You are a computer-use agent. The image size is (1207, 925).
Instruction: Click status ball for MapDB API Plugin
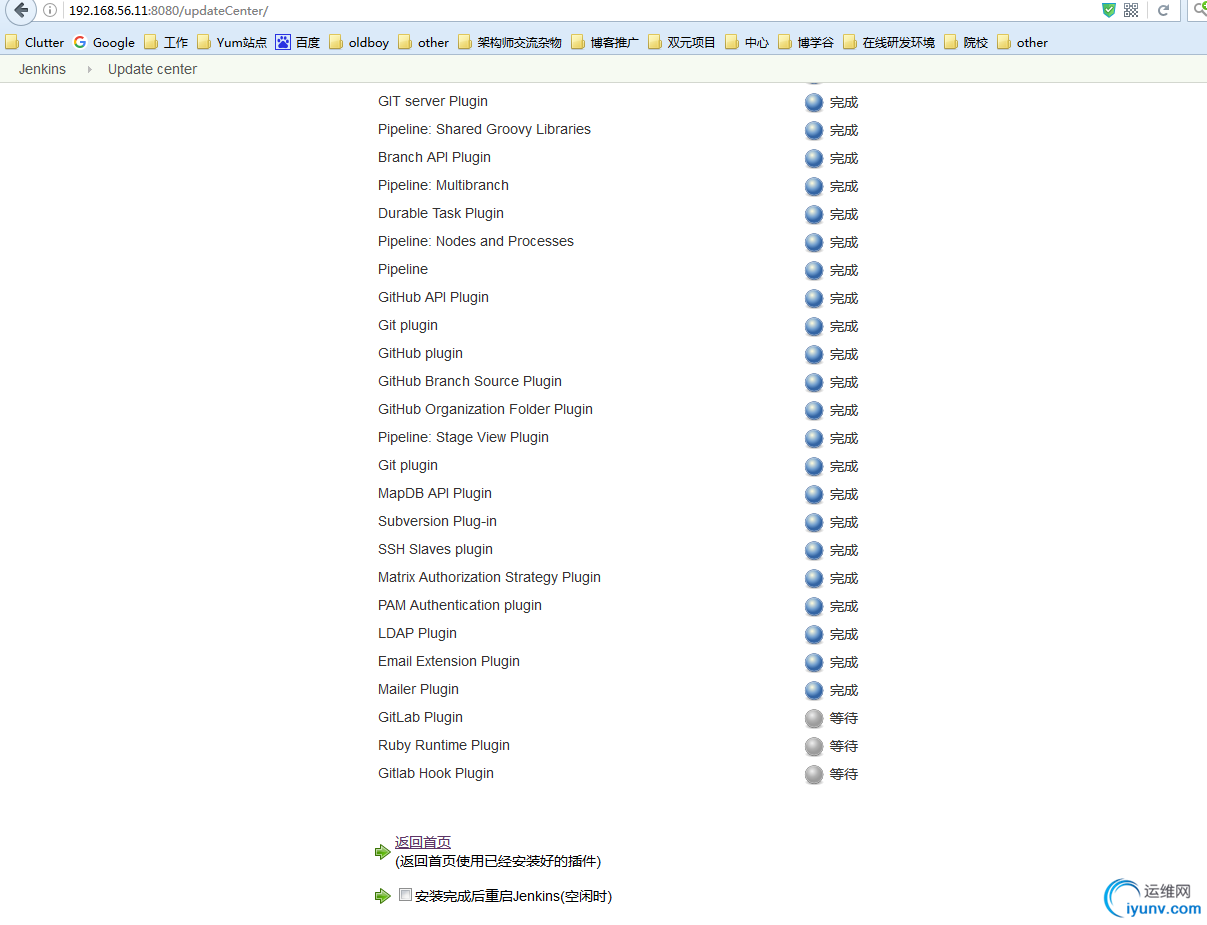coord(814,494)
